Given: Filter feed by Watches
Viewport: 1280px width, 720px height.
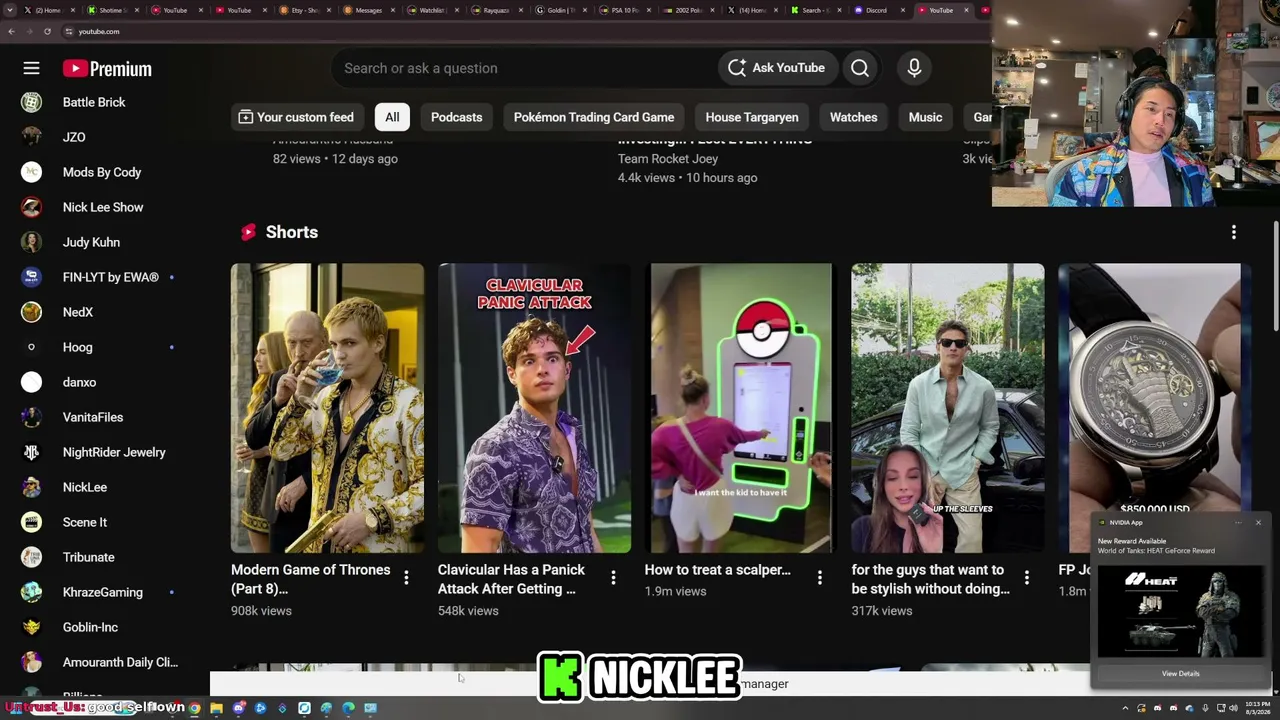Looking at the screenshot, I should 854,117.
